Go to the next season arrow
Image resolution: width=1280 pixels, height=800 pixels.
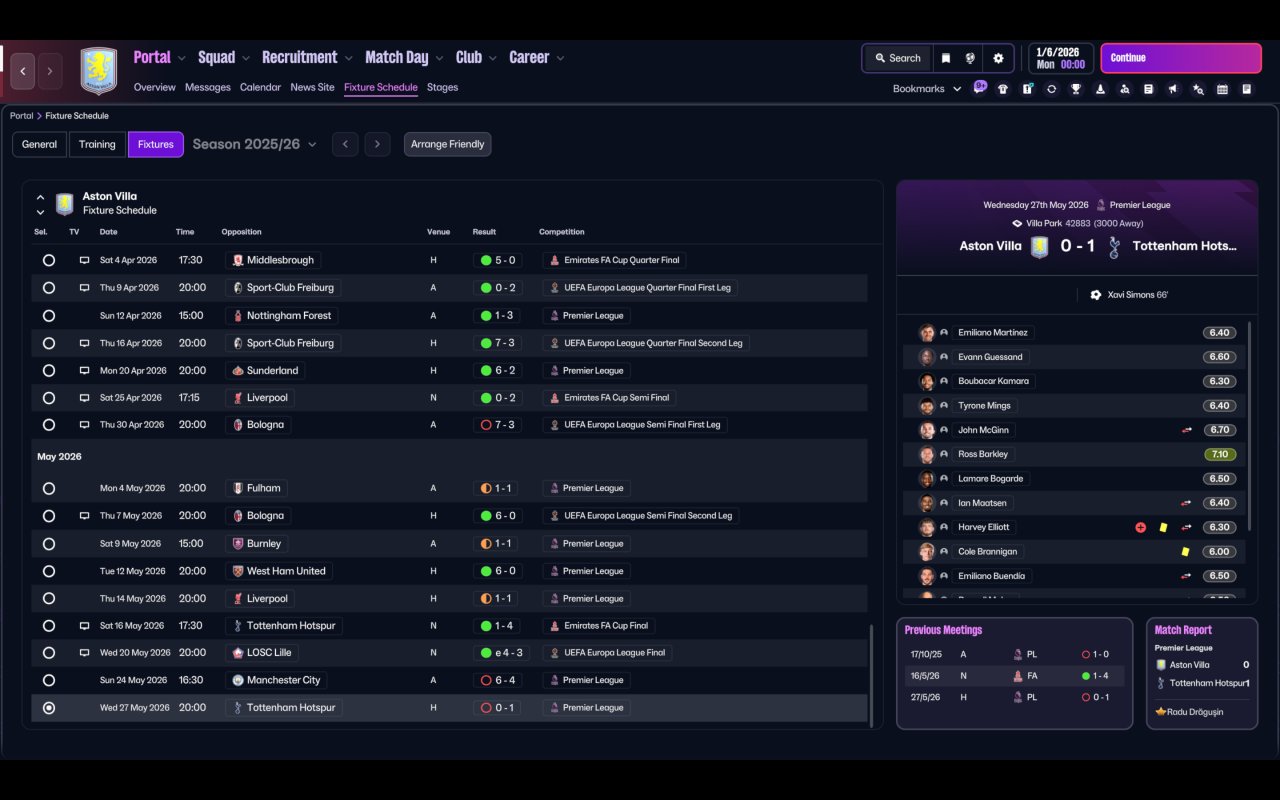click(377, 144)
